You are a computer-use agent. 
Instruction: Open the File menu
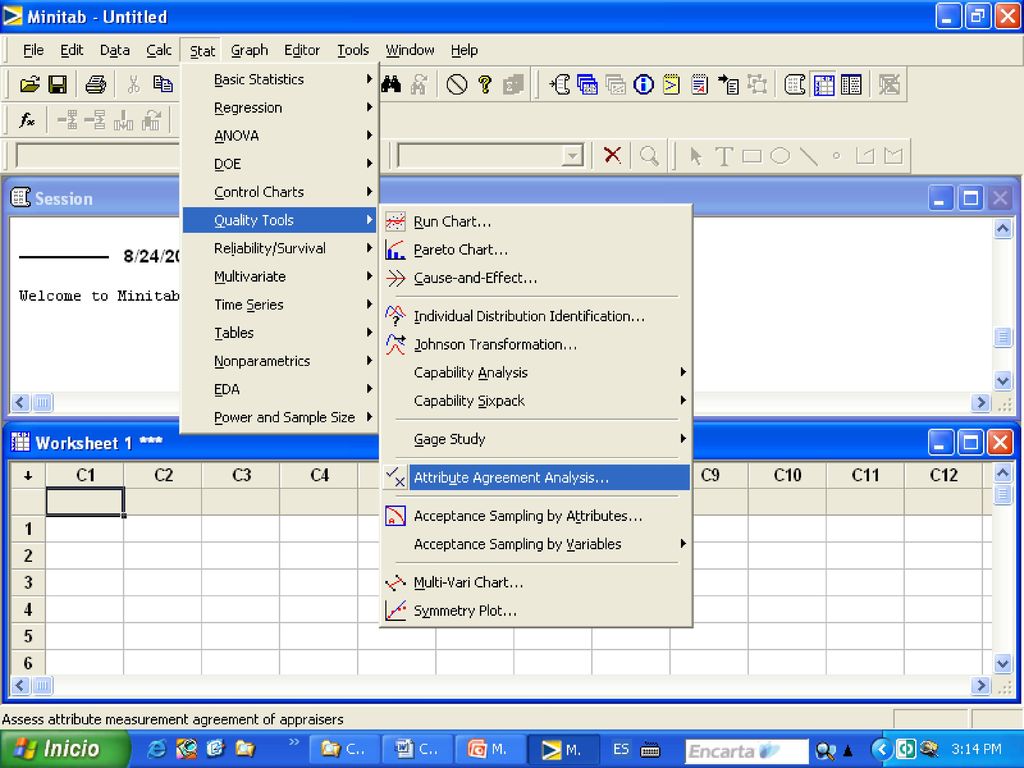click(33, 50)
